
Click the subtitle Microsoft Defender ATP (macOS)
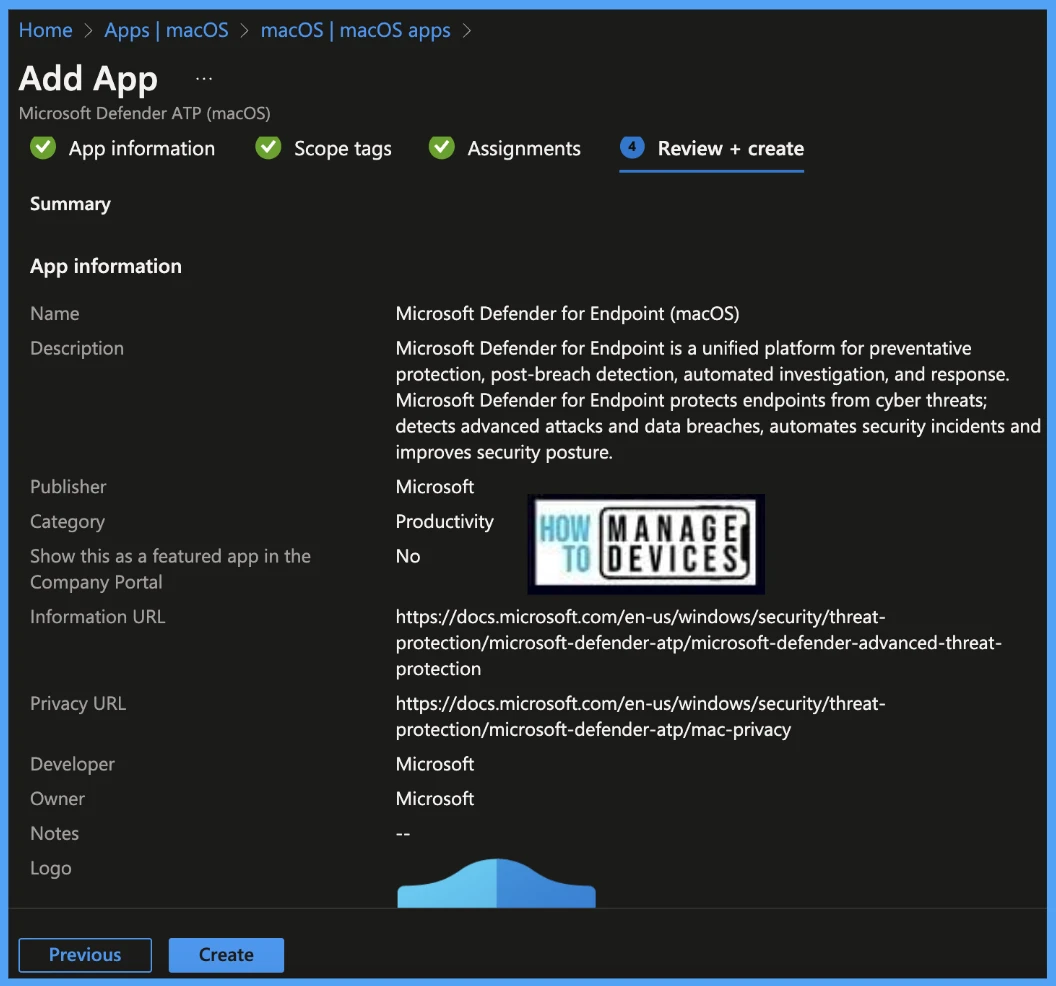[144, 113]
